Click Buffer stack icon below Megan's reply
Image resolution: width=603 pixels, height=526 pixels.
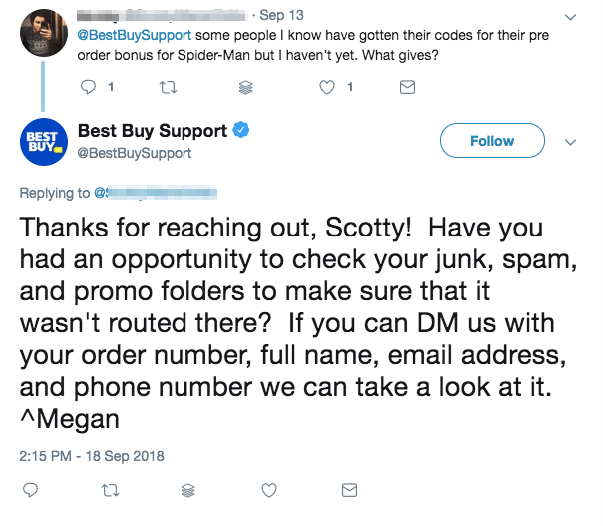point(189,490)
